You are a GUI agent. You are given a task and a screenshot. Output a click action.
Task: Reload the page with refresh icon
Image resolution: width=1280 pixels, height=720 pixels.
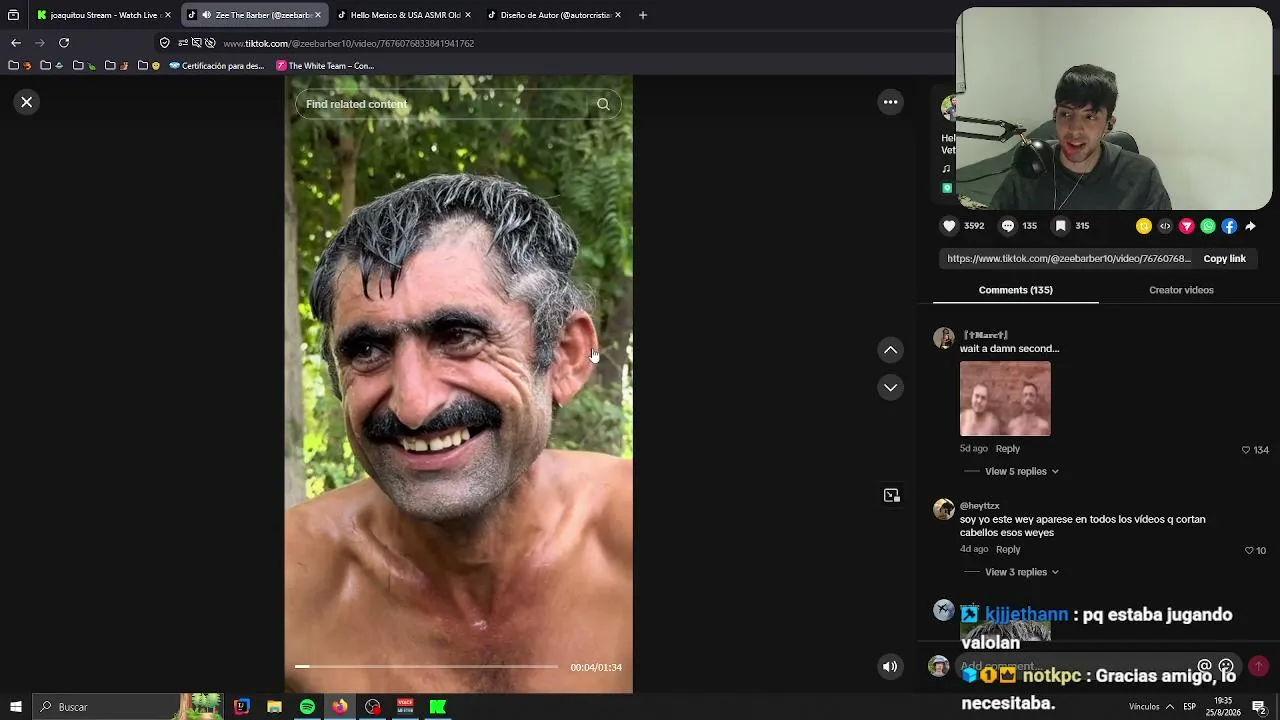tap(64, 43)
